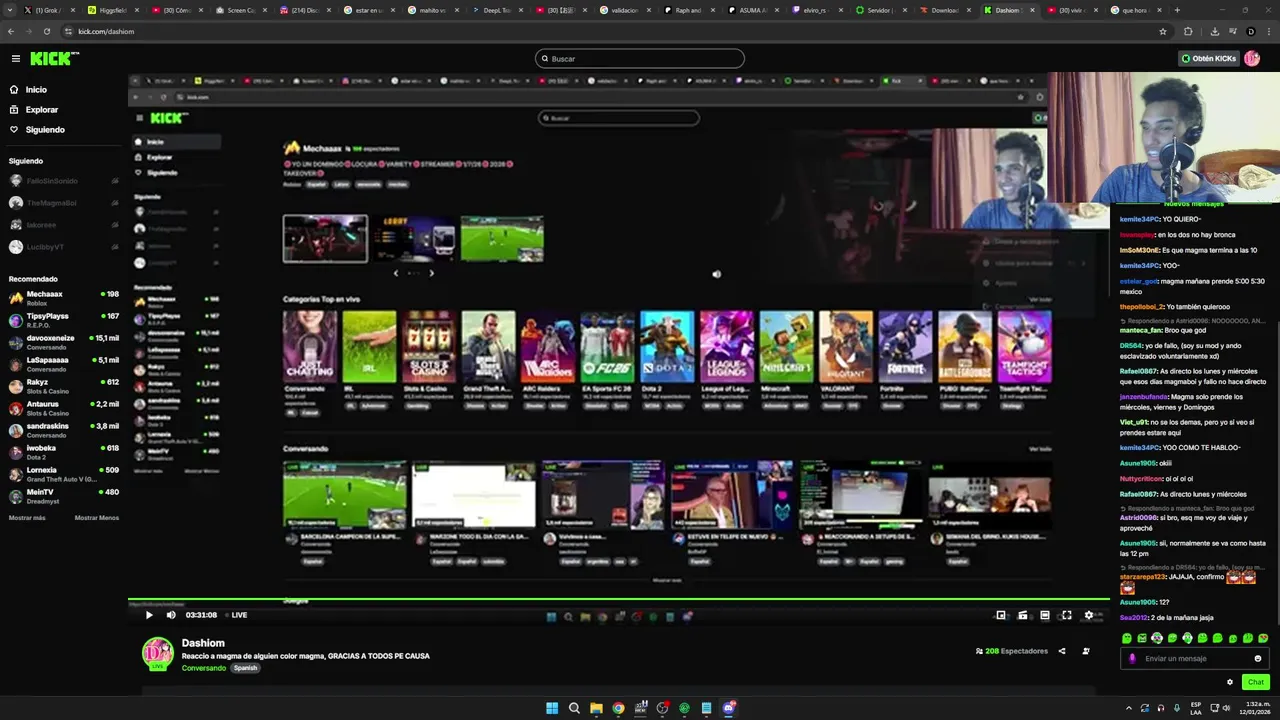Open Chrome from taskbar
Image resolution: width=1280 pixels, height=720 pixels.
coord(618,708)
